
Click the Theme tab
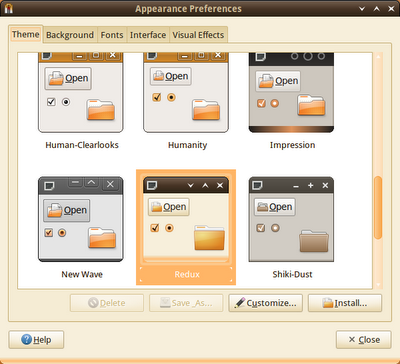26,34
